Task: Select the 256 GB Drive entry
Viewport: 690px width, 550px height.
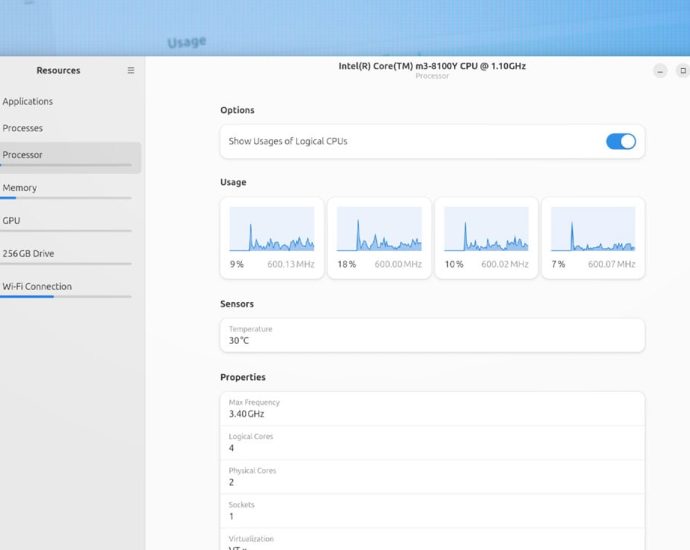Action: point(29,254)
